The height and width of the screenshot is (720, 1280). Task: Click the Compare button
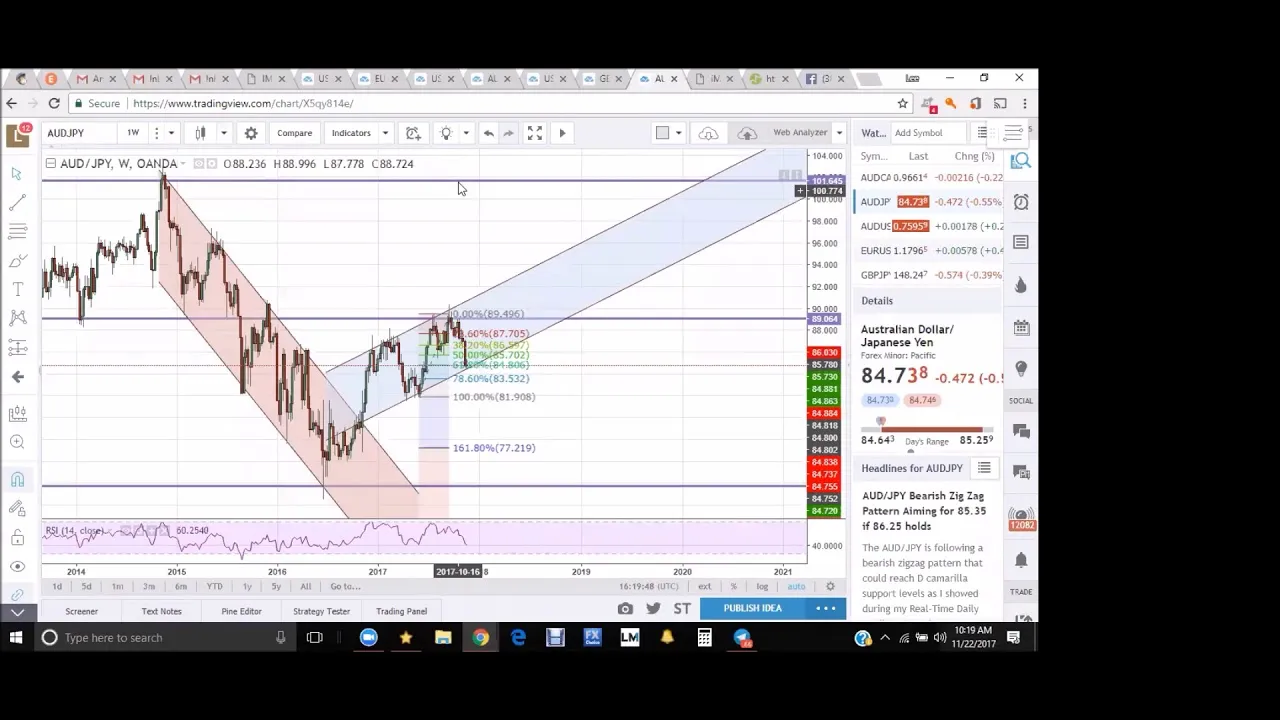click(294, 133)
